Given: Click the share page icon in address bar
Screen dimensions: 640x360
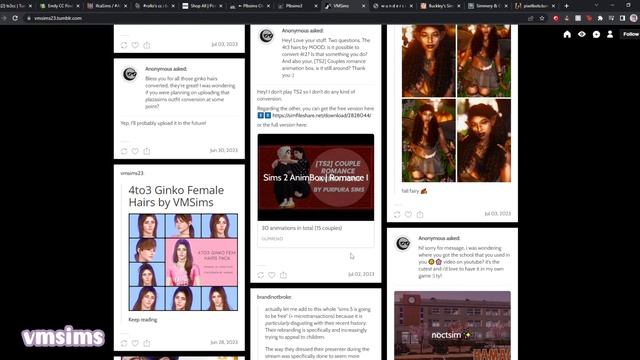Looking at the screenshot, I should tap(531, 18).
